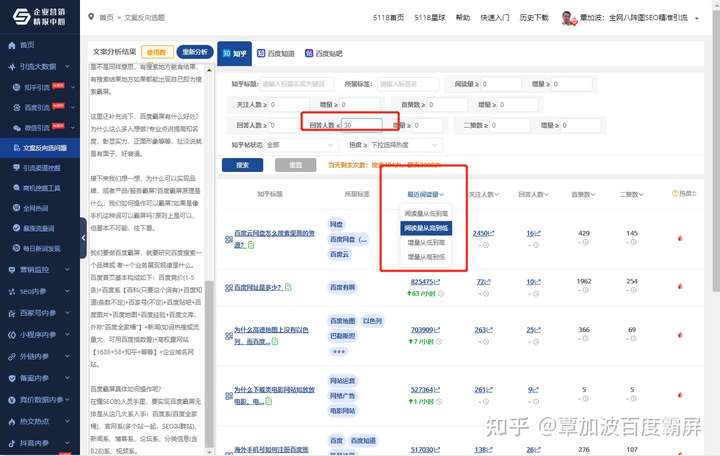Image resolution: width=720 pixels, height=456 pixels.
Task: Click the flame heat icon in 百度网址 row
Action: [x=680, y=286]
